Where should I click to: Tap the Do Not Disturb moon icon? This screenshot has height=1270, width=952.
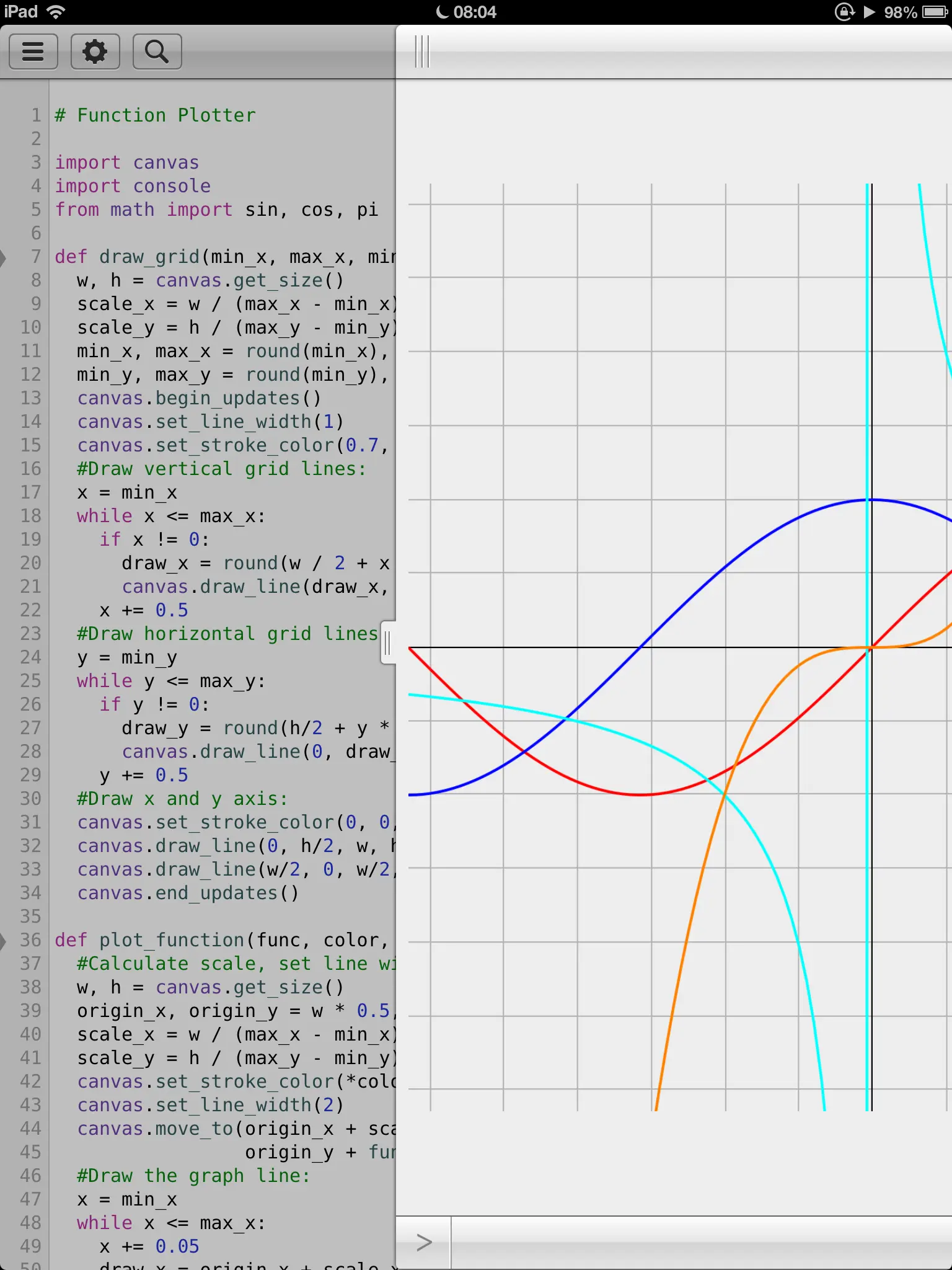(x=443, y=12)
